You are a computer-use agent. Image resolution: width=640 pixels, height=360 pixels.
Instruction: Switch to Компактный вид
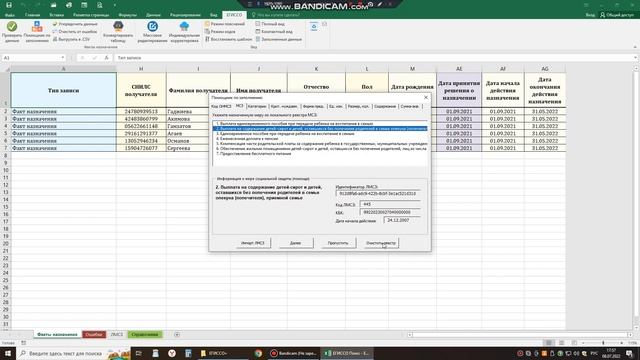point(273,31)
